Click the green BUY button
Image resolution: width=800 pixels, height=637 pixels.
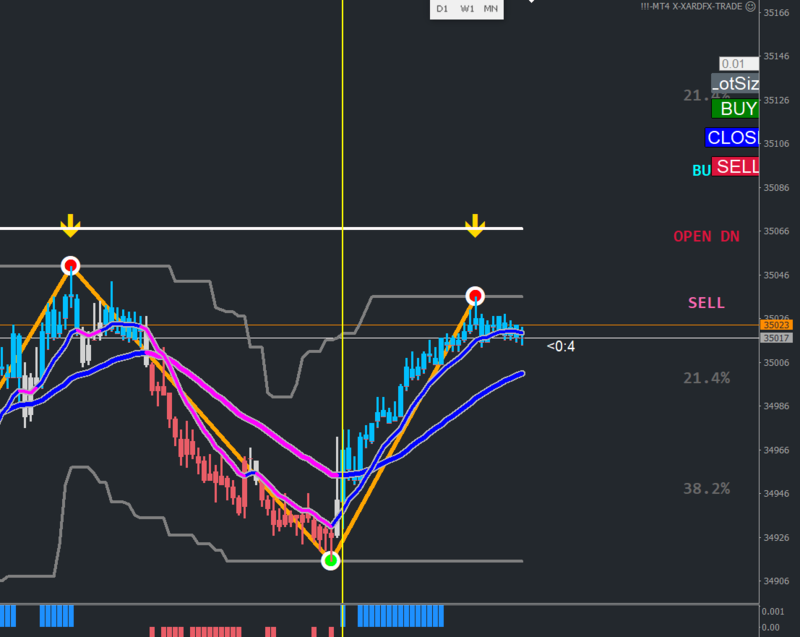point(735,109)
